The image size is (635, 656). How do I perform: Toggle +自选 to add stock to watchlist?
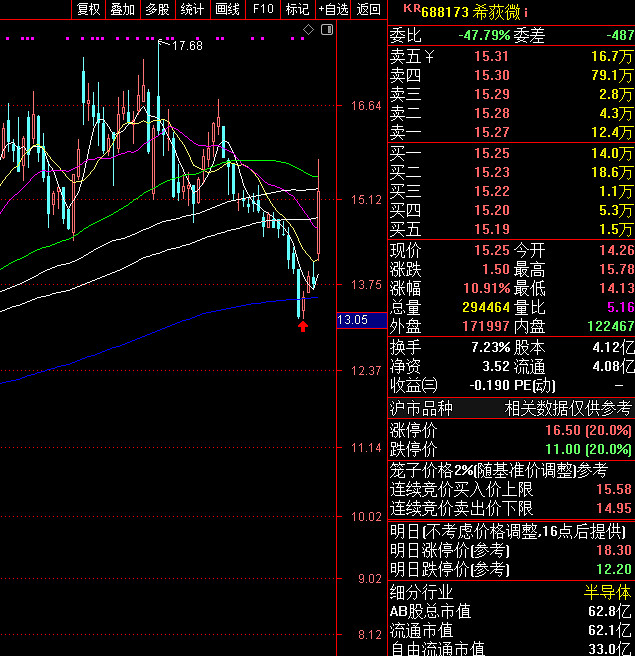(x=333, y=9)
